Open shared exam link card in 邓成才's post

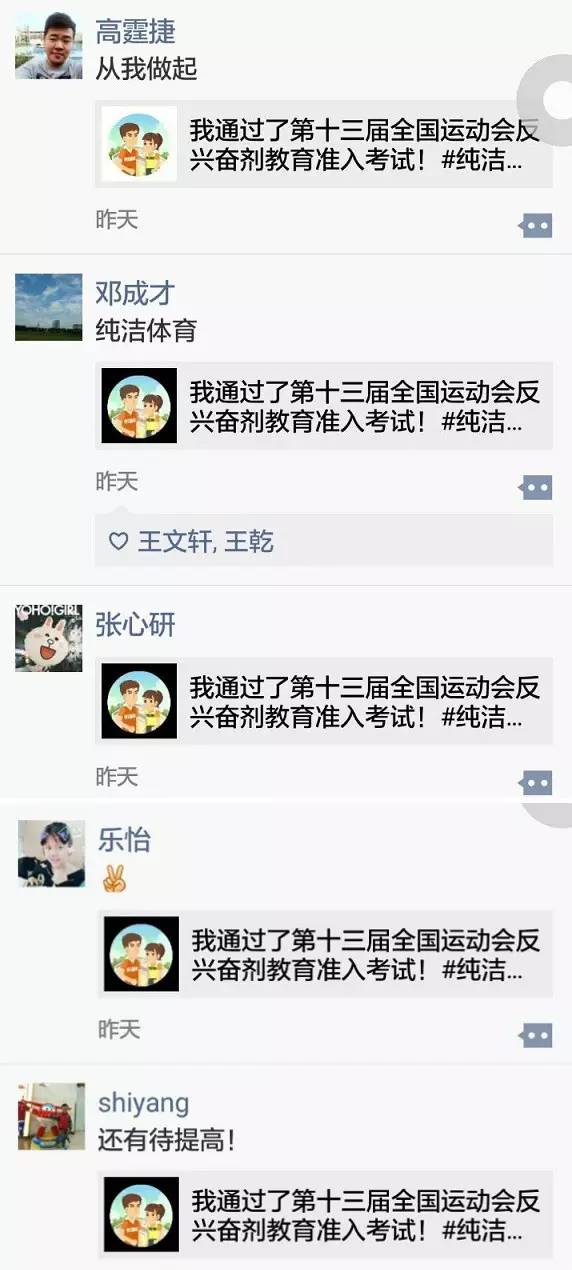coord(324,405)
